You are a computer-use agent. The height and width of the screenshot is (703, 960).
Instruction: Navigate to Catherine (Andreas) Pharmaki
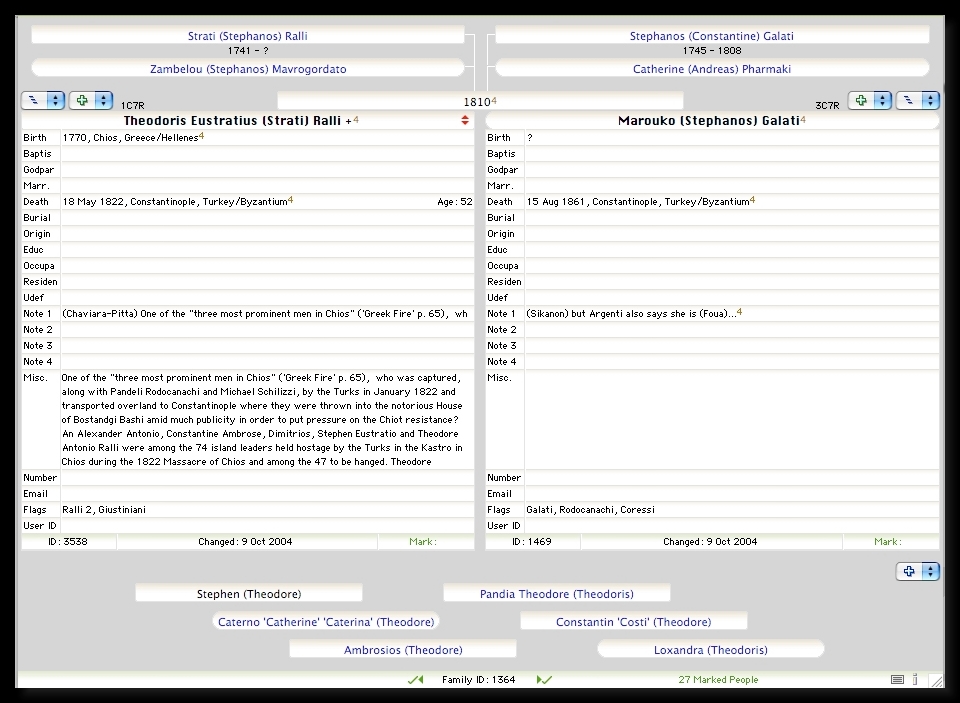[711, 69]
